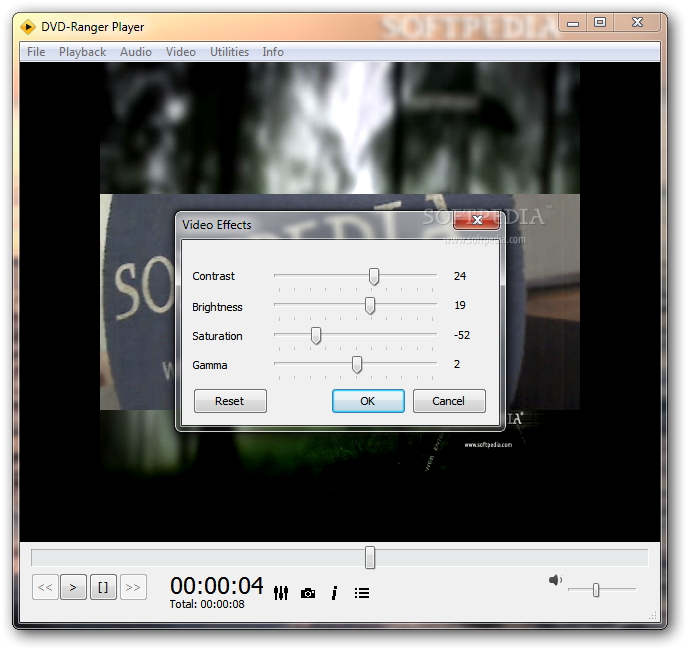Mute audio with the speaker icon
The image size is (688, 650).
point(555,580)
